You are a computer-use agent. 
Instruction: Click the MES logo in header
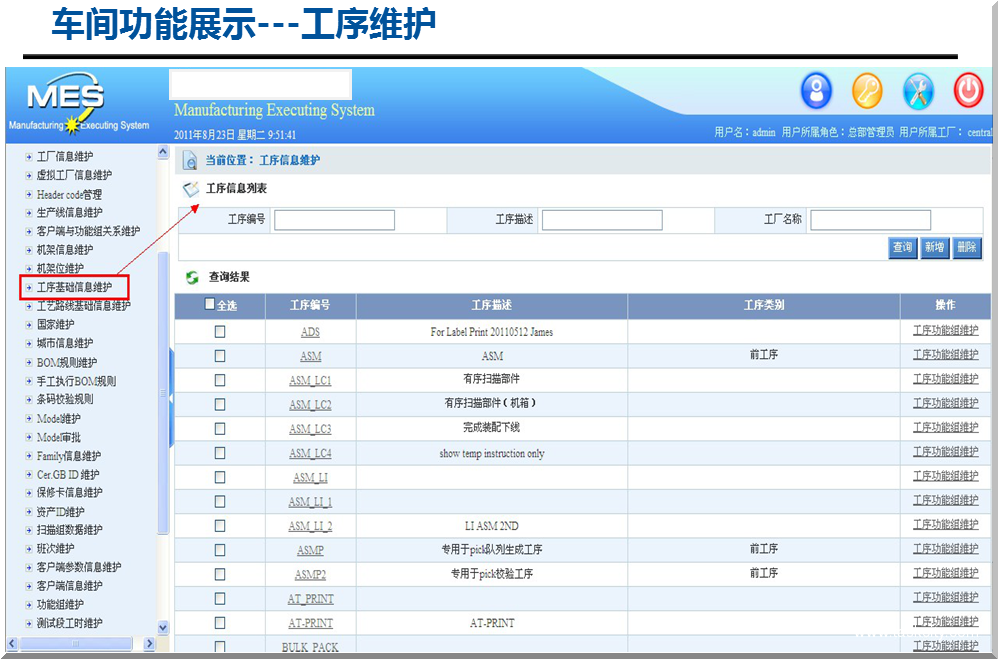tap(66, 98)
